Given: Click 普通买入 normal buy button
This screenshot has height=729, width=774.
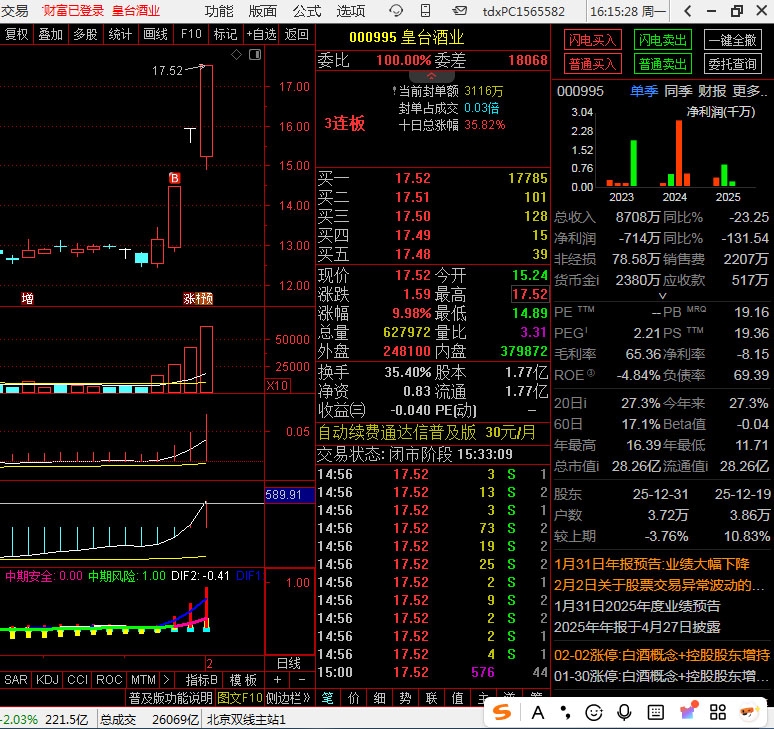Looking at the screenshot, I should tap(592, 64).
